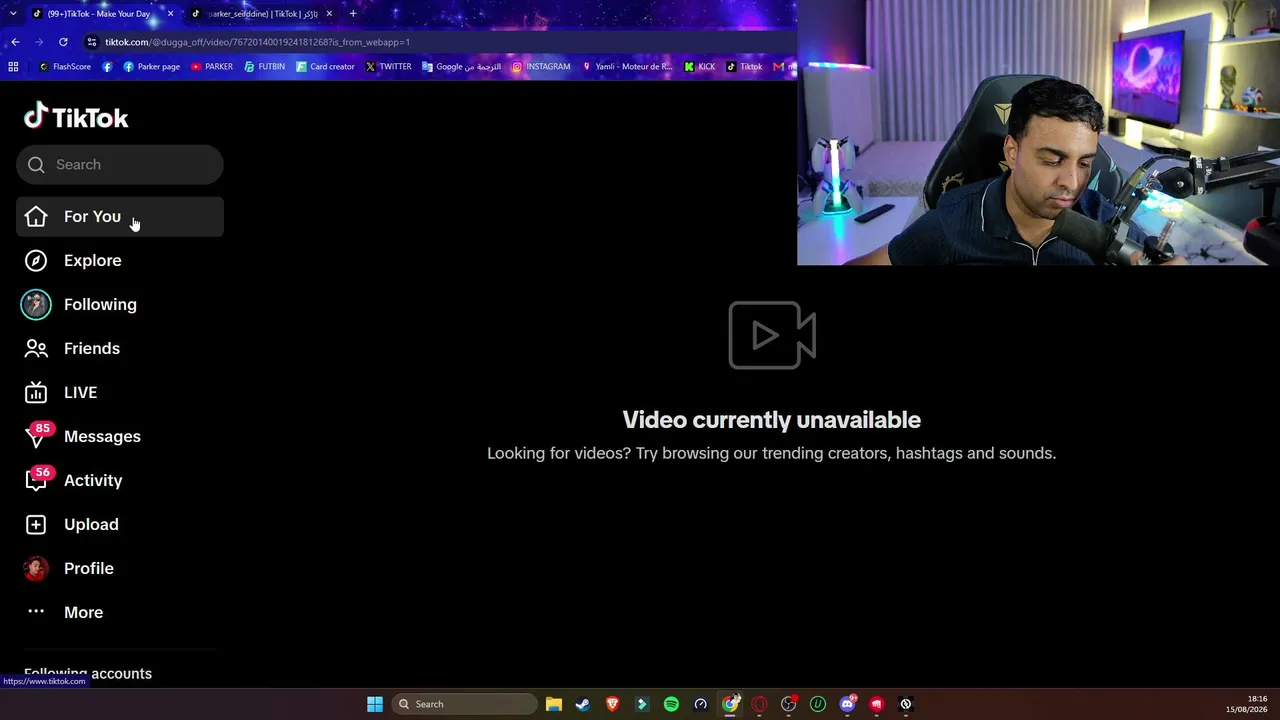
Task: Open Spotify from the taskbar
Action: [671, 704]
